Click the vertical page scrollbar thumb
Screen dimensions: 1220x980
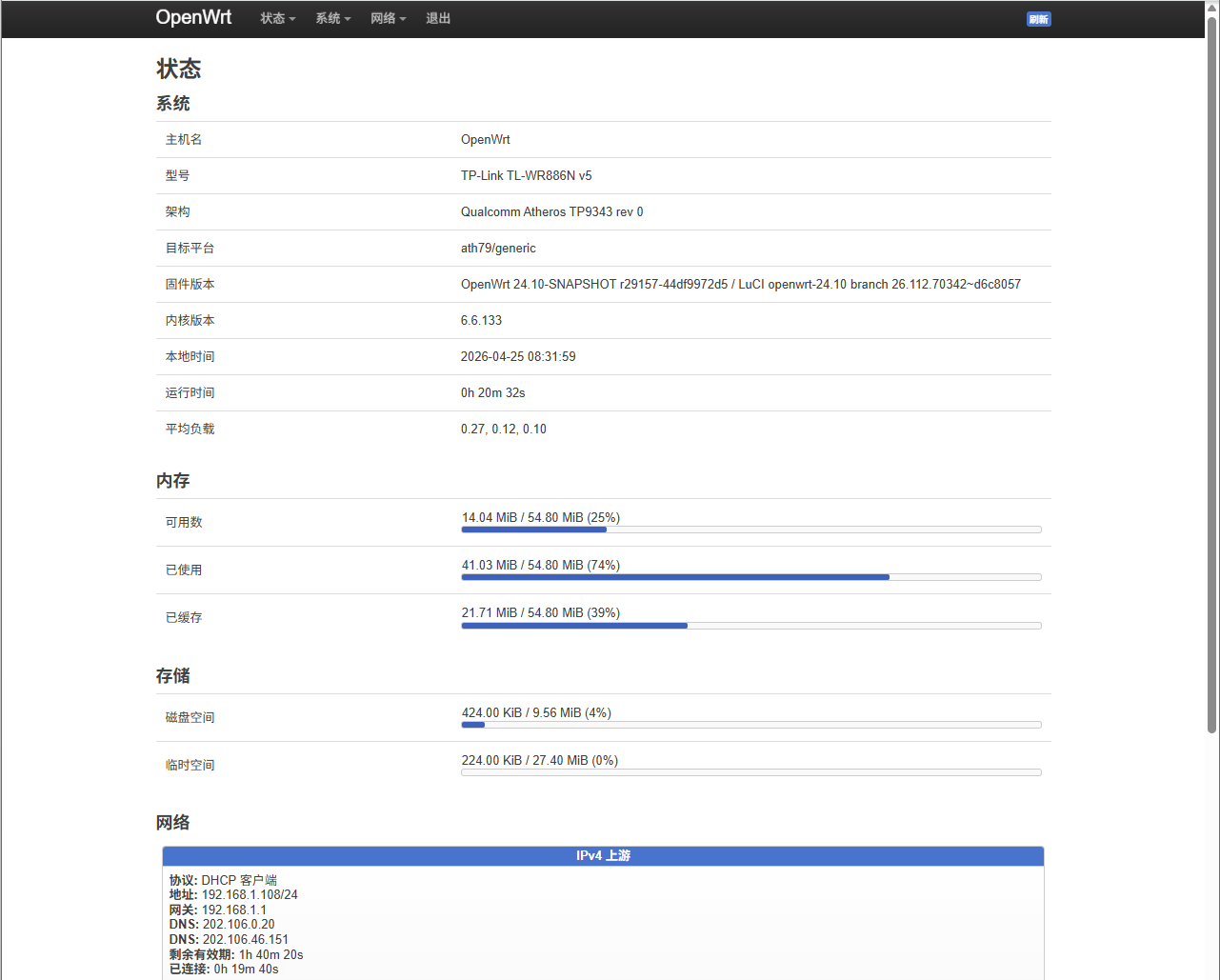(x=1212, y=375)
